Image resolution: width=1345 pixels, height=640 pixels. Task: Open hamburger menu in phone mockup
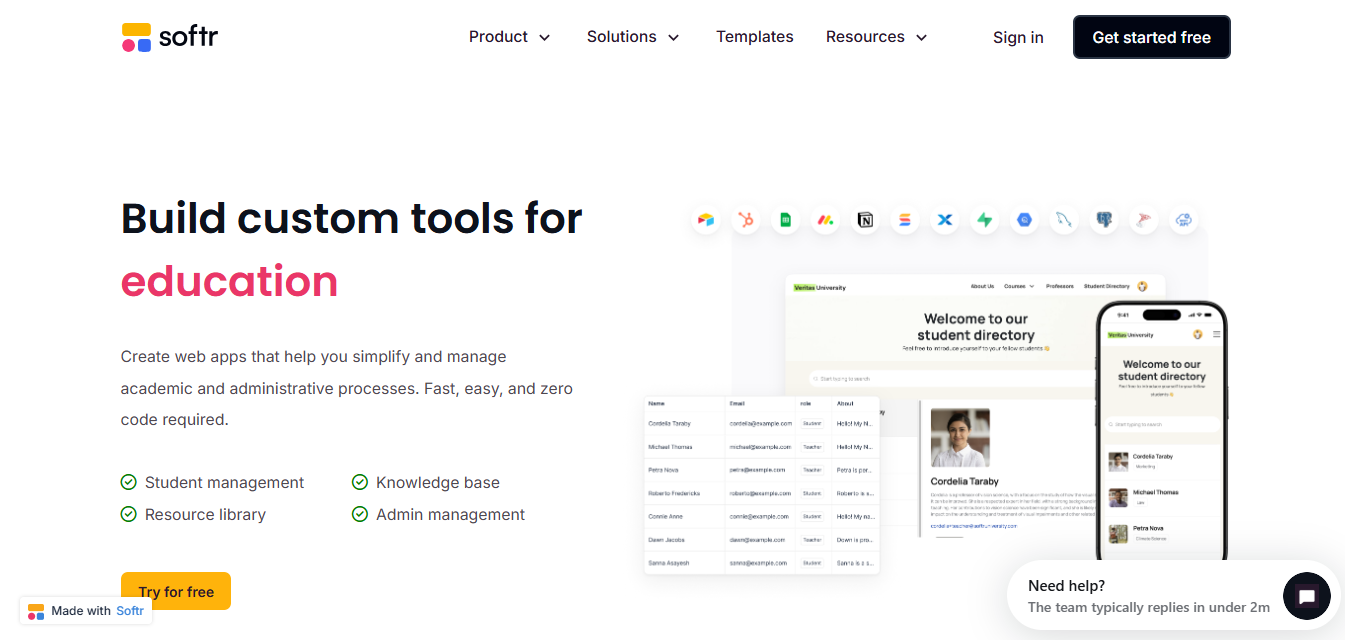tap(1216, 334)
